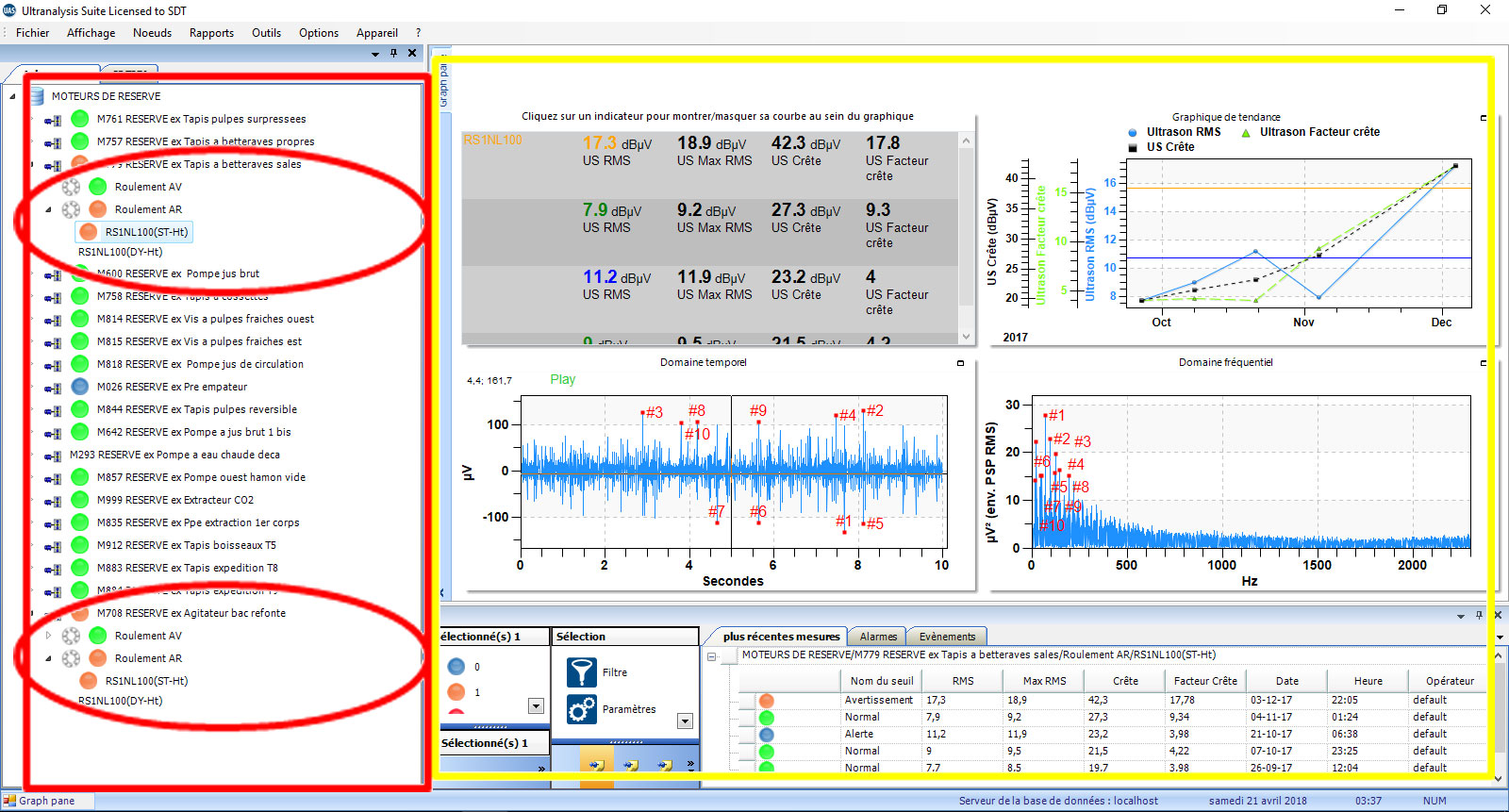1509x812 pixels.
Task: Click the blue status circle of M026 RESERVE
Action: [80, 387]
